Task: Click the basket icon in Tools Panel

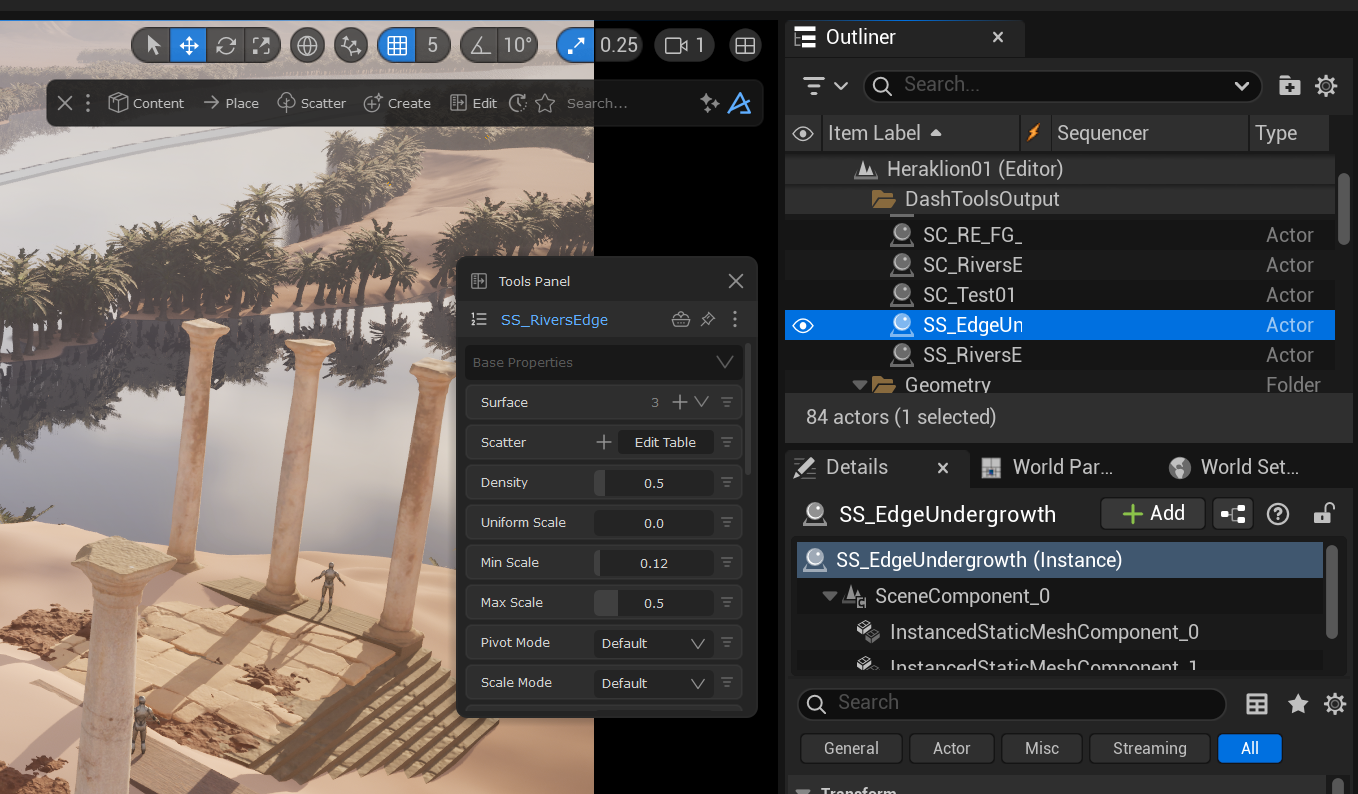Action: pos(681,320)
